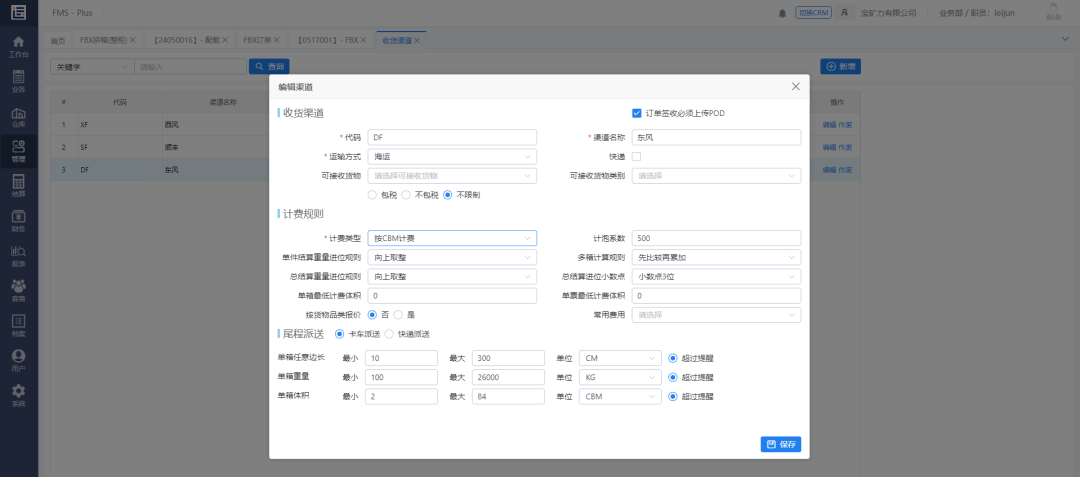This screenshot has width=1080, height=477.
Task: Open the 财务 sidebar module
Action: (x=19, y=221)
